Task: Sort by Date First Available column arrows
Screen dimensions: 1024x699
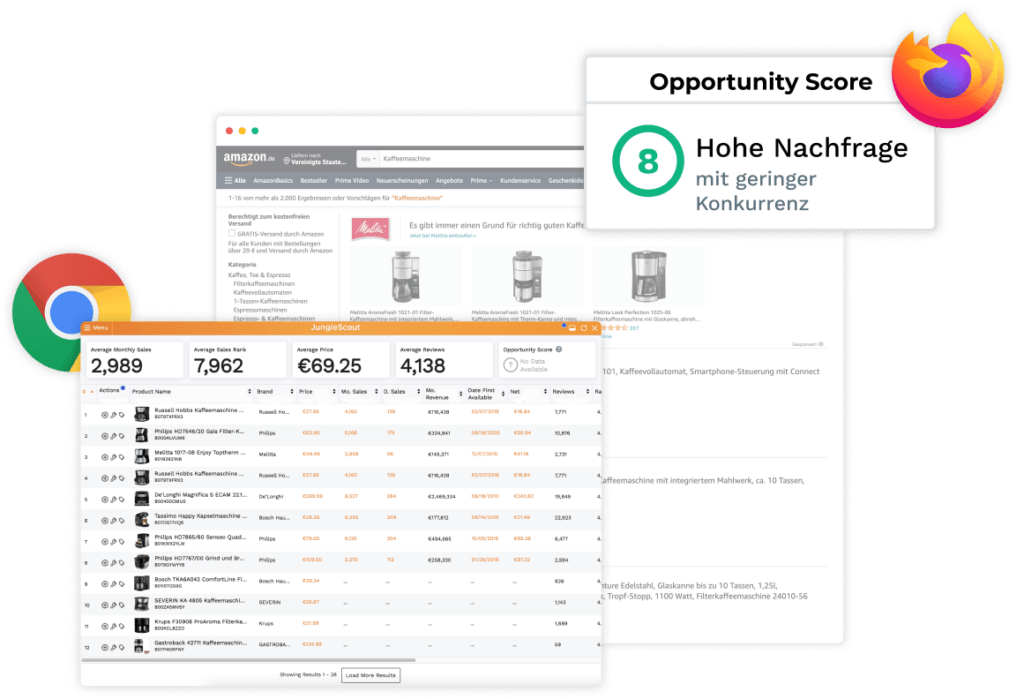Action: click(503, 394)
